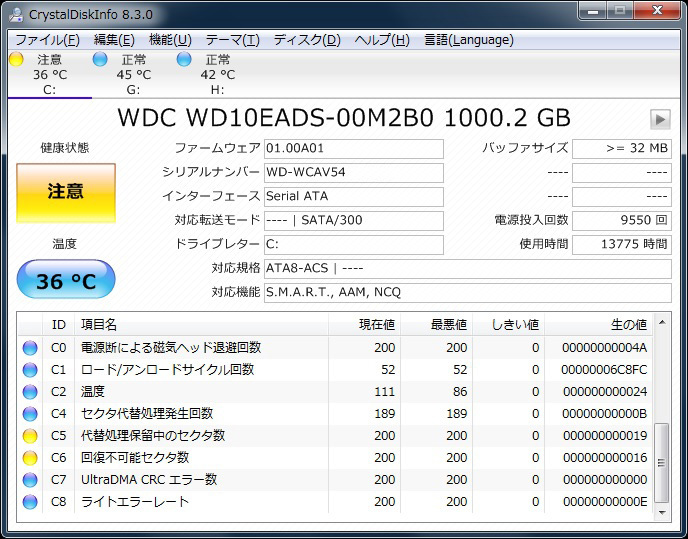Click the S.M.A.R.T., AAM, NCQ features field
The image size is (688, 539).
[x=468, y=293]
